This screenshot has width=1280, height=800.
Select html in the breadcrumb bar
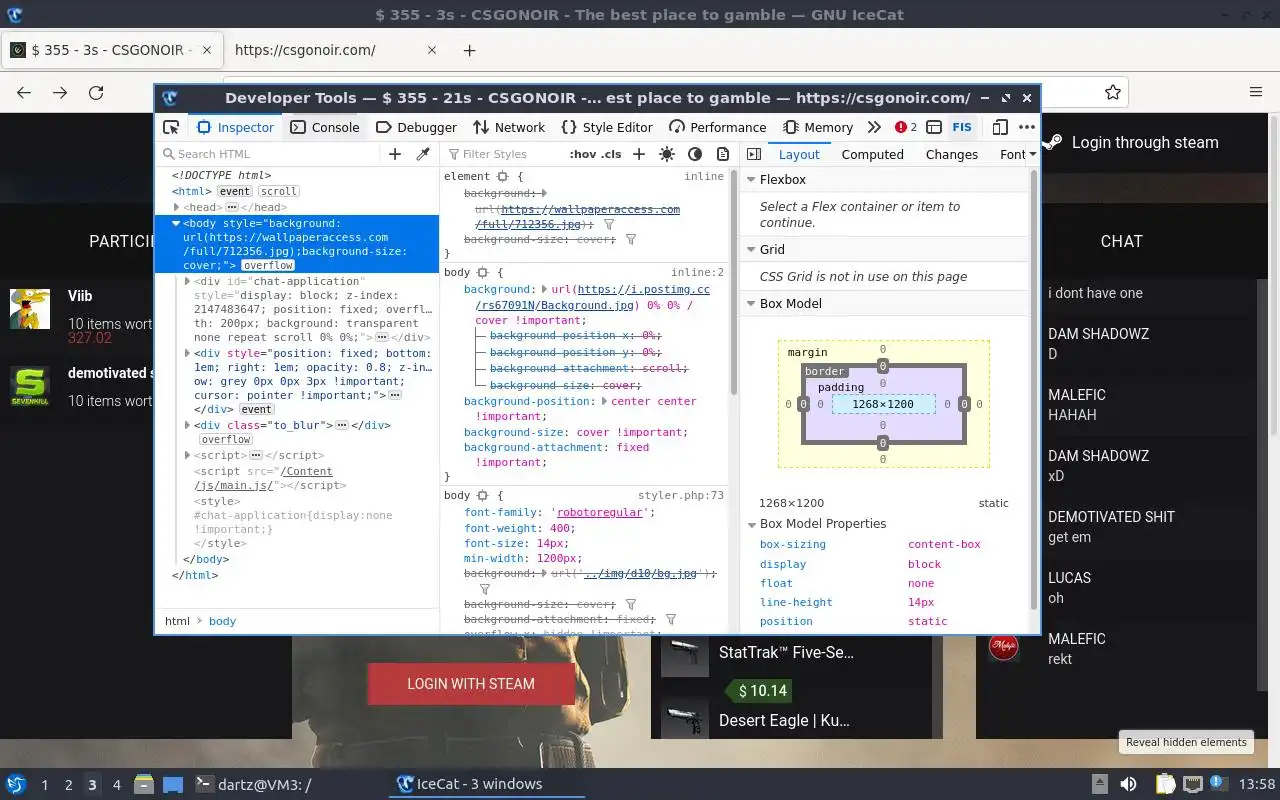(177, 621)
